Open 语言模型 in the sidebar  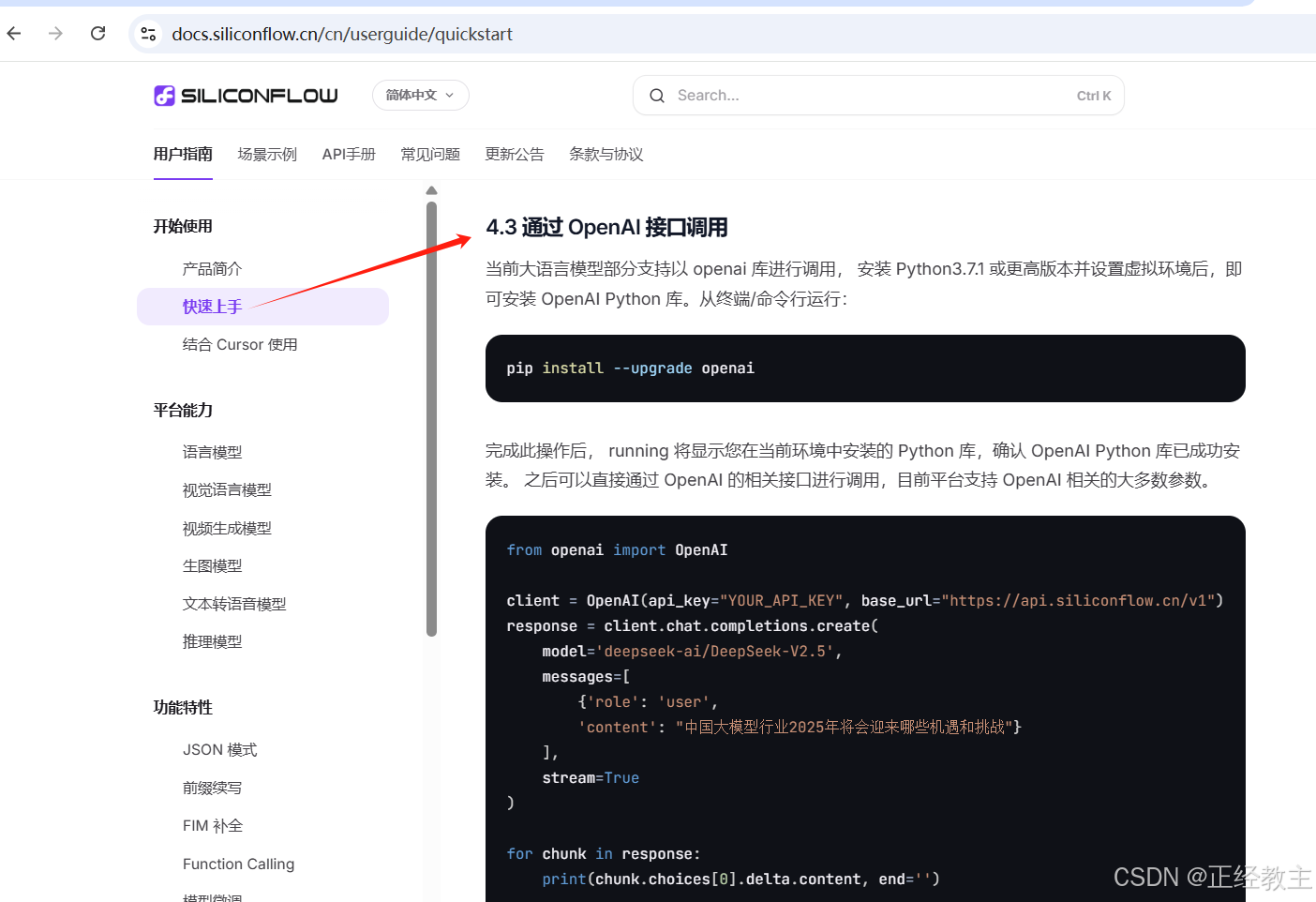[212, 452]
